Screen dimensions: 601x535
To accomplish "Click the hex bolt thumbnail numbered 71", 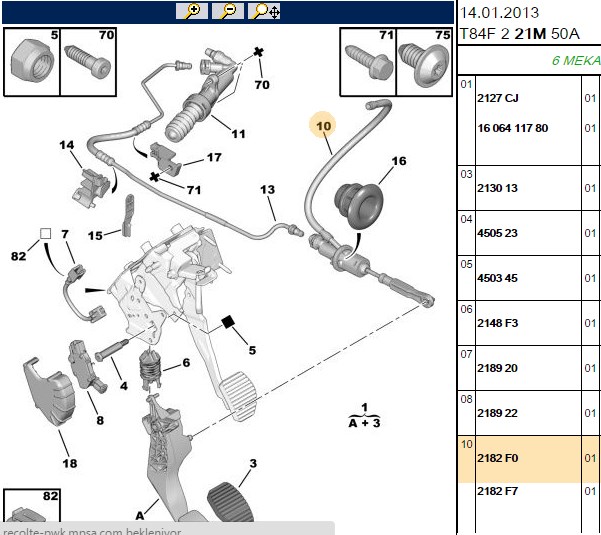I will (368, 62).
